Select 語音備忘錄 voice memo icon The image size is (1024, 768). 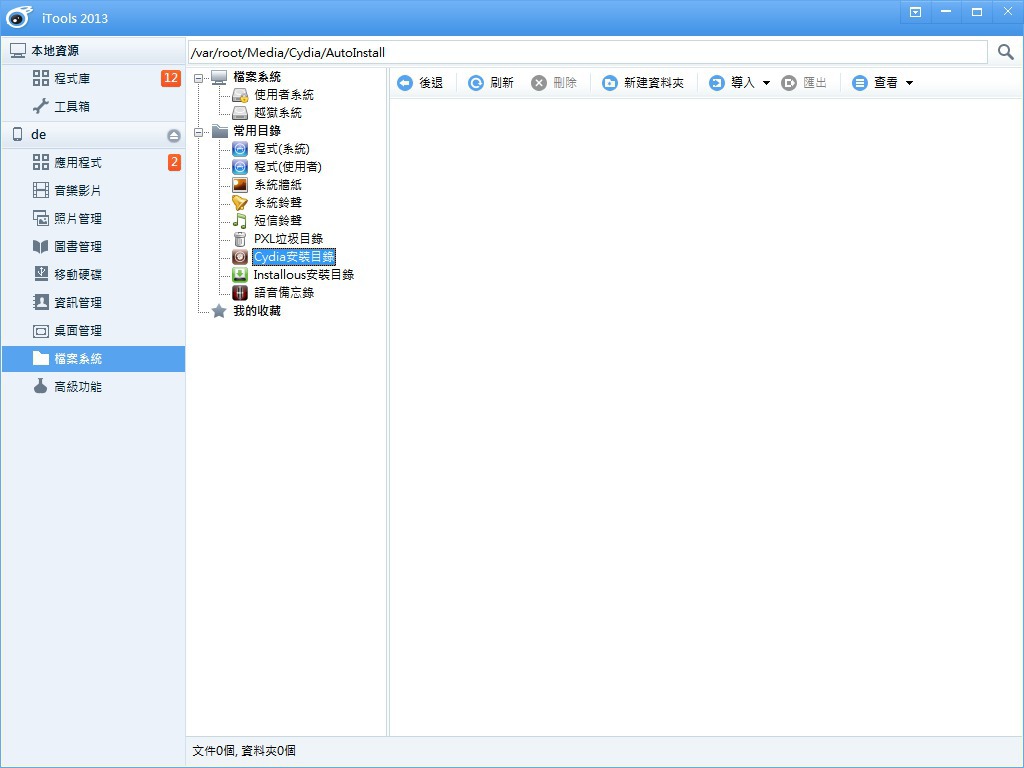240,293
